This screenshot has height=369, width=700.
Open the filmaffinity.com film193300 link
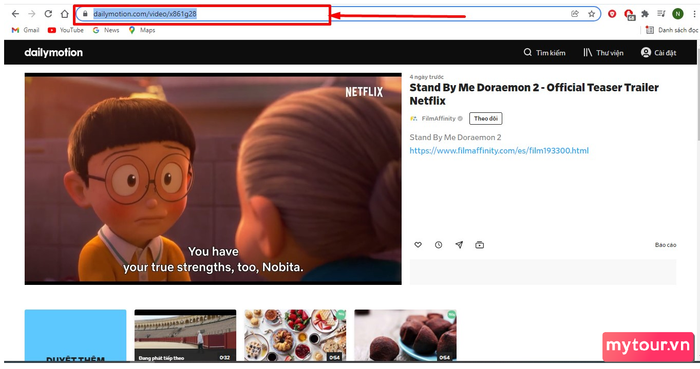pyautogui.click(x=499, y=151)
